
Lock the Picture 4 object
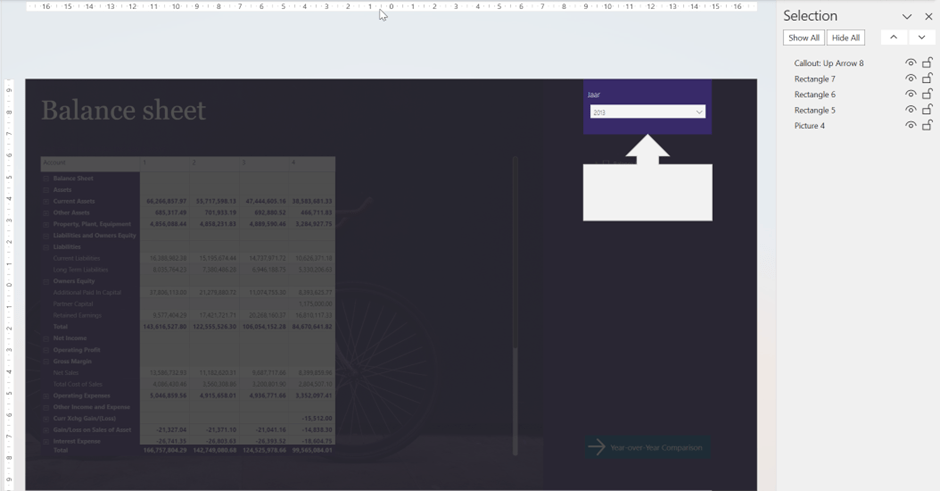tap(927, 126)
